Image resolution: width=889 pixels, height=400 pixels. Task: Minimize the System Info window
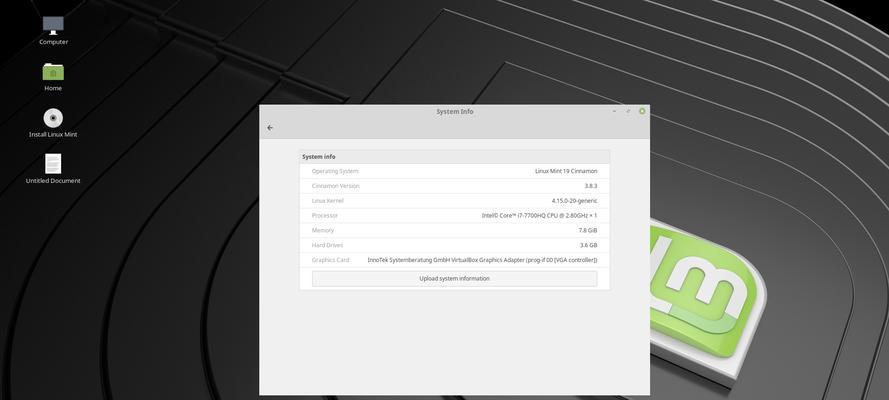[615, 112]
